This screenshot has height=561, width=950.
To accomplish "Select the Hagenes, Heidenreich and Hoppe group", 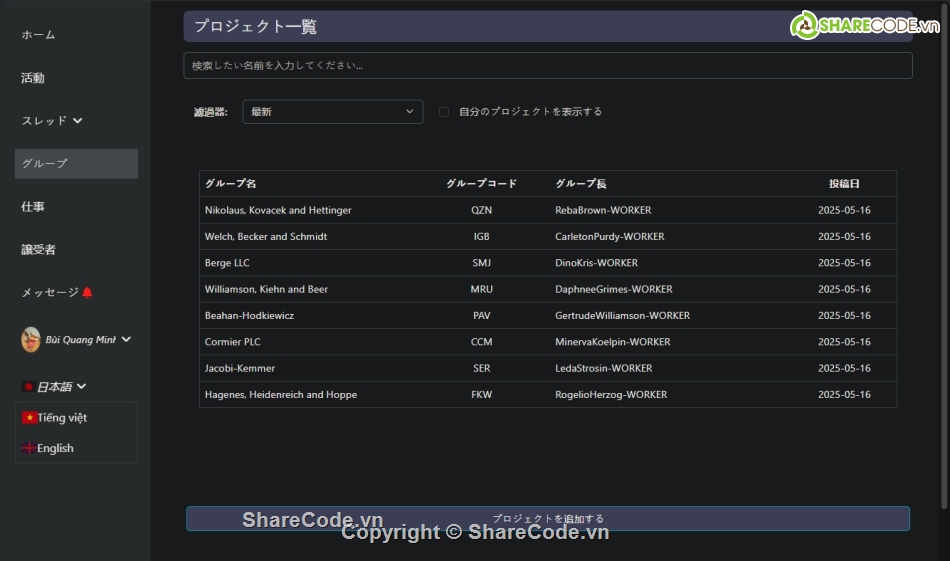I will [281, 394].
